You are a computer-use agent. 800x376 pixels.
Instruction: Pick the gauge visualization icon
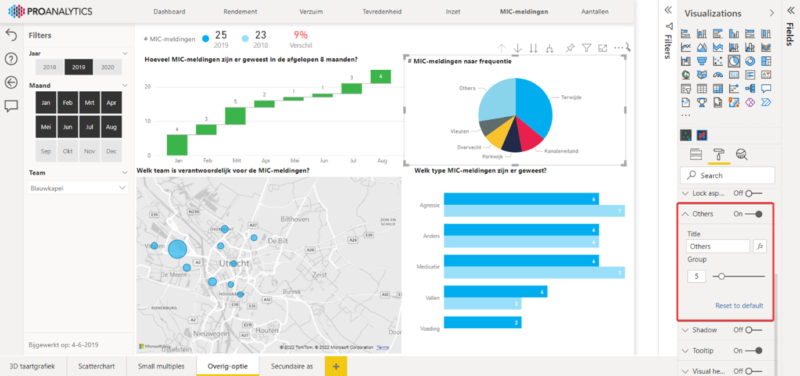(718, 75)
